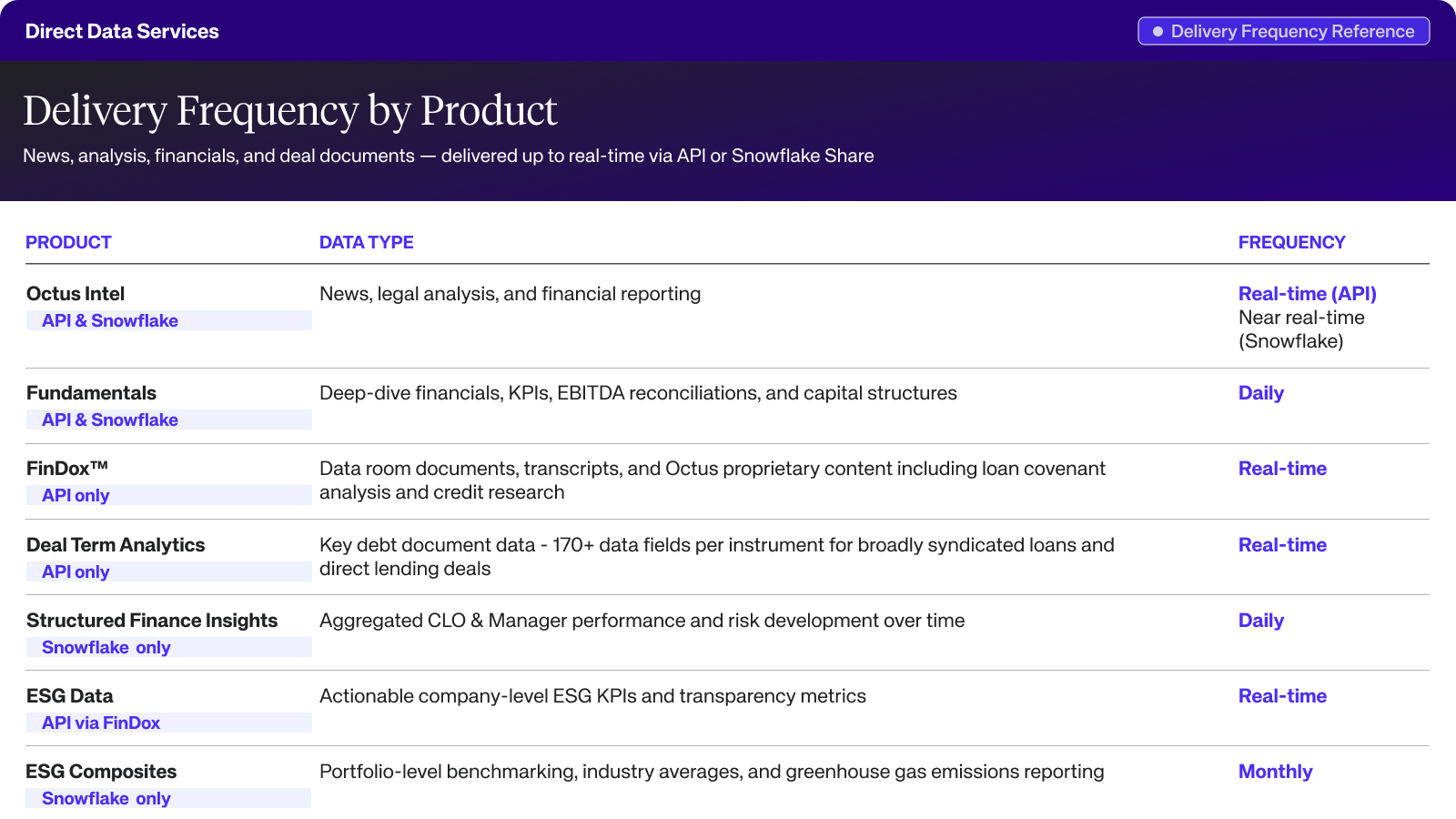
Task: Click the Octus Intel product name
Action: tap(76, 294)
